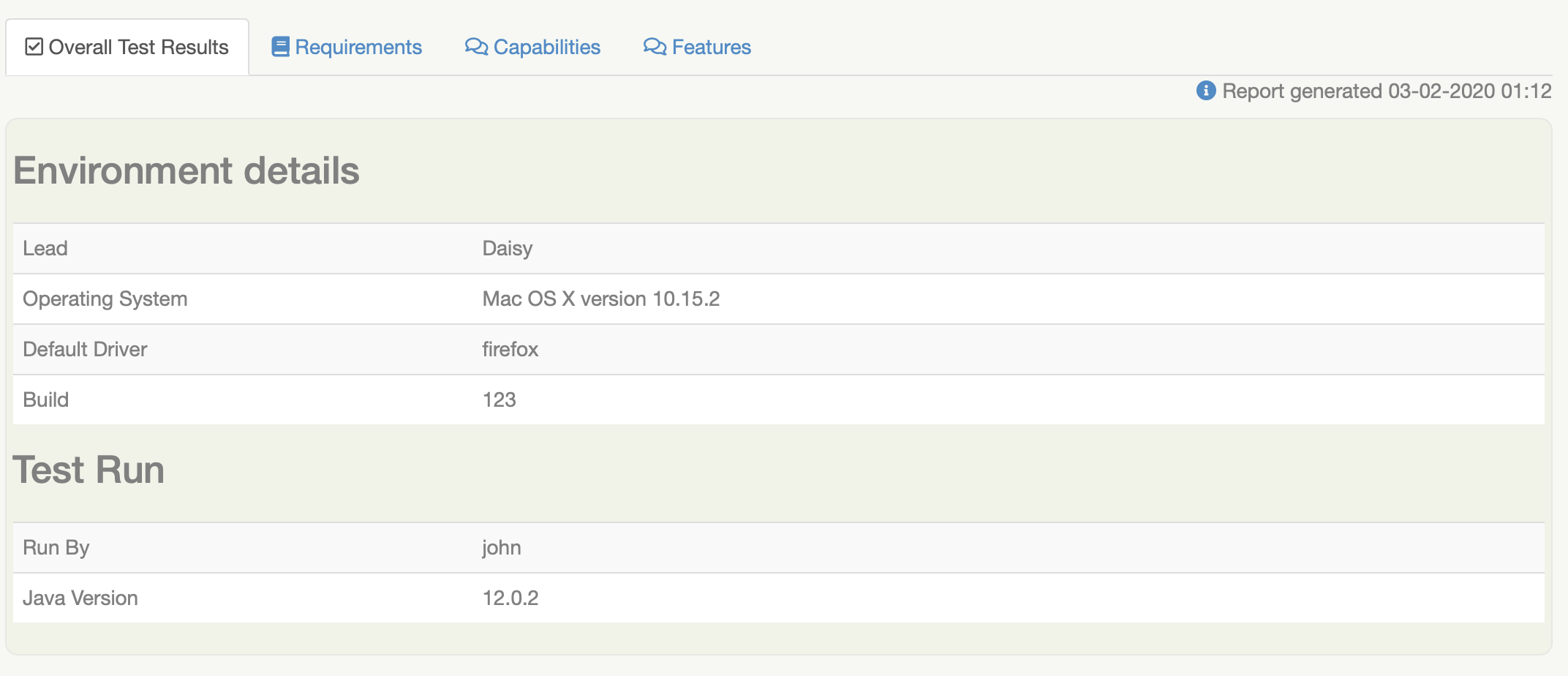Click the speech bubbles icon beside Capabilities
Viewport: 1568px width, 676px height.
click(476, 47)
